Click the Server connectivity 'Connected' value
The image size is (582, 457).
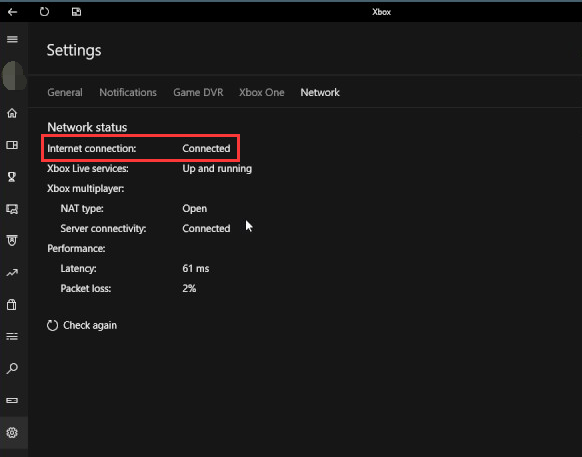(206, 229)
